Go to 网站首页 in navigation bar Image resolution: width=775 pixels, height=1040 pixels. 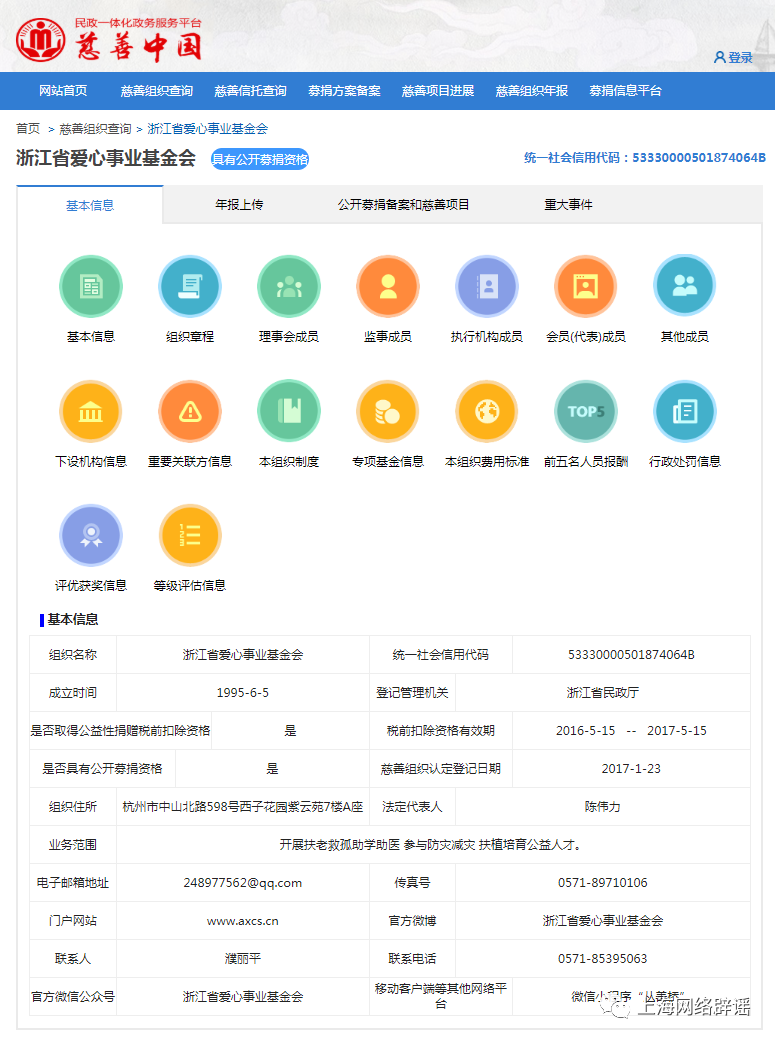[63, 91]
